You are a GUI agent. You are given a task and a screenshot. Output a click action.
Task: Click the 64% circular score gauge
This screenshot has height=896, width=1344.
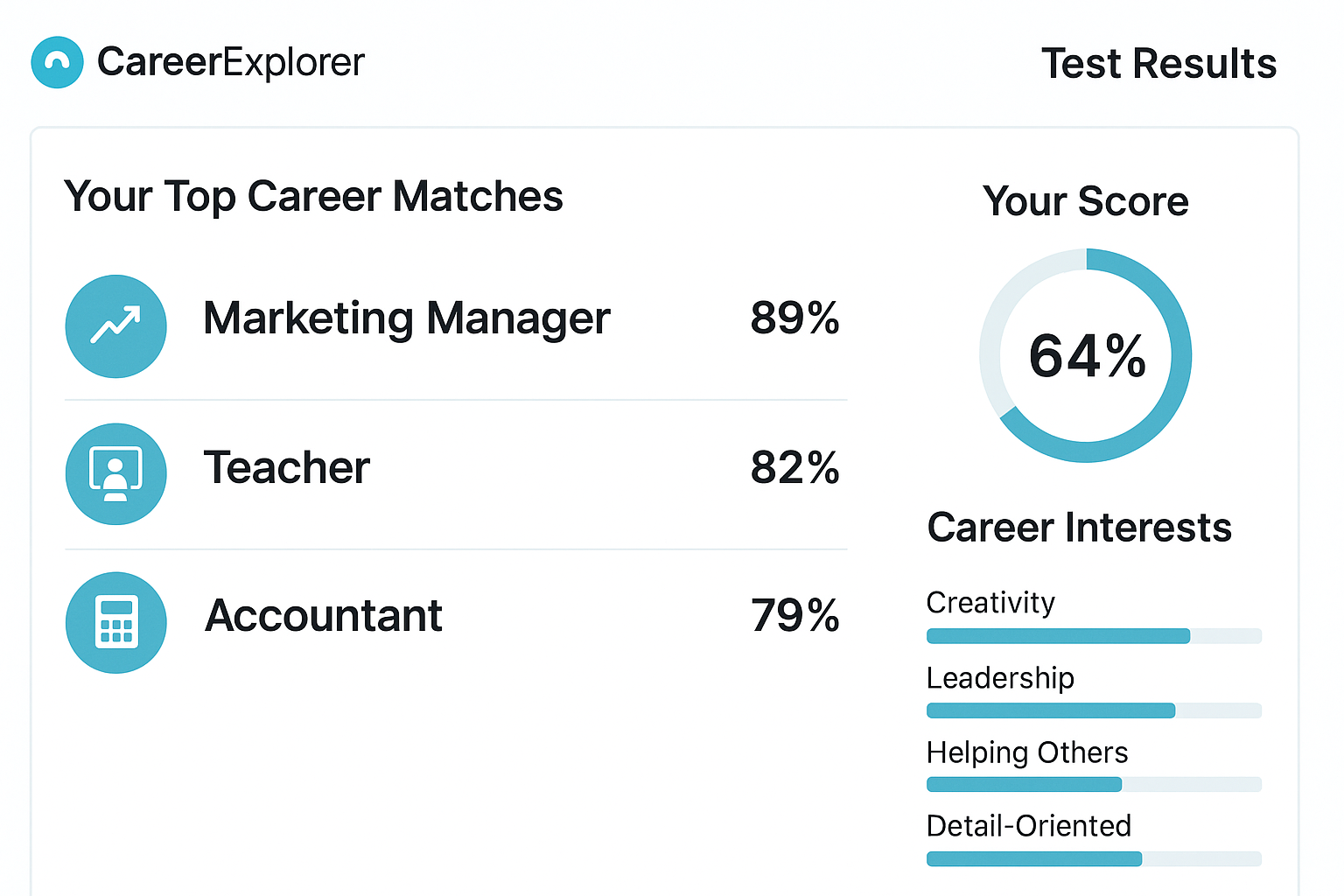point(1086,355)
